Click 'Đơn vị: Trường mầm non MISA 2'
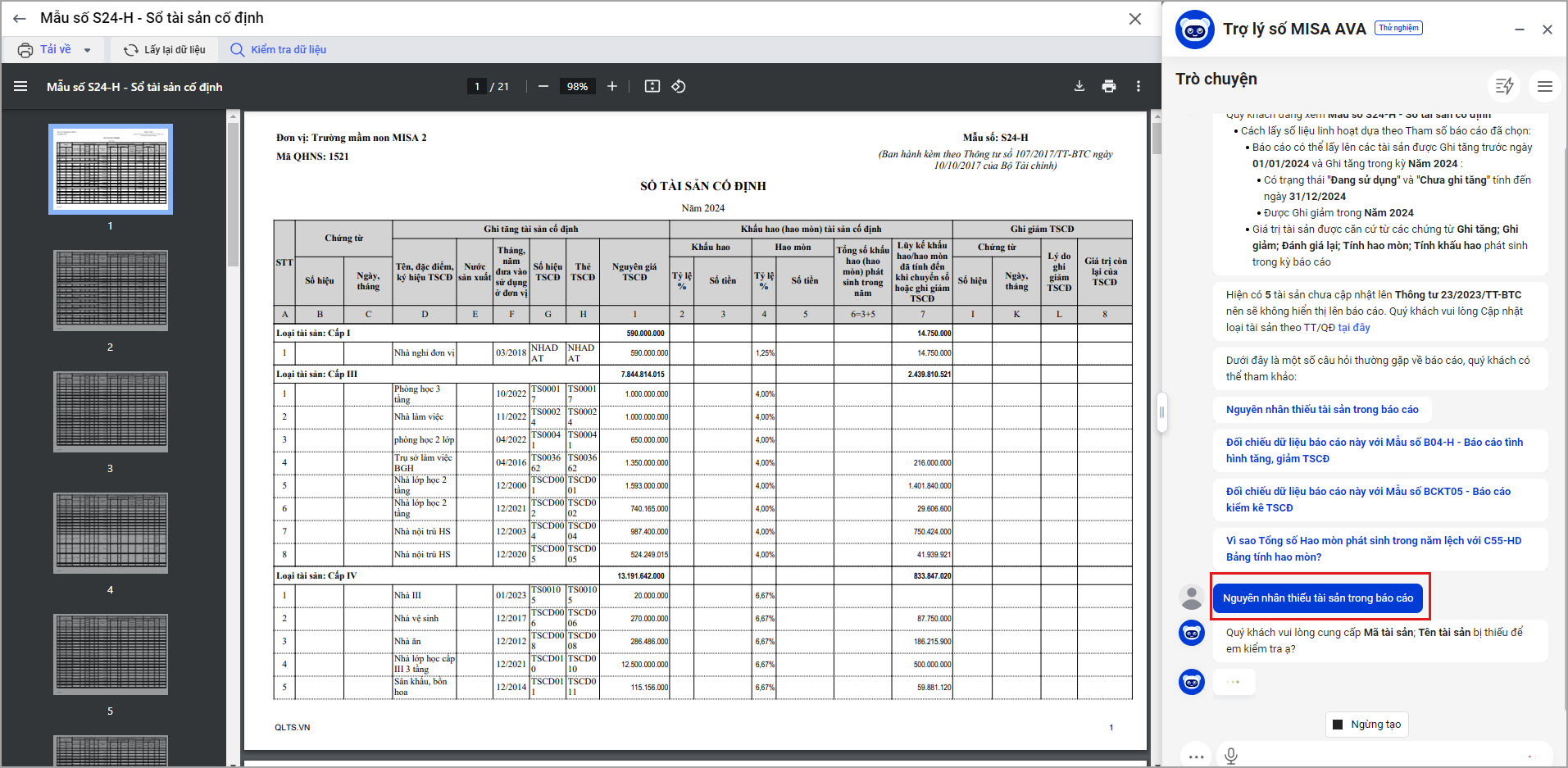The width and height of the screenshot is (1568, 768). click(x=352, y=138)
